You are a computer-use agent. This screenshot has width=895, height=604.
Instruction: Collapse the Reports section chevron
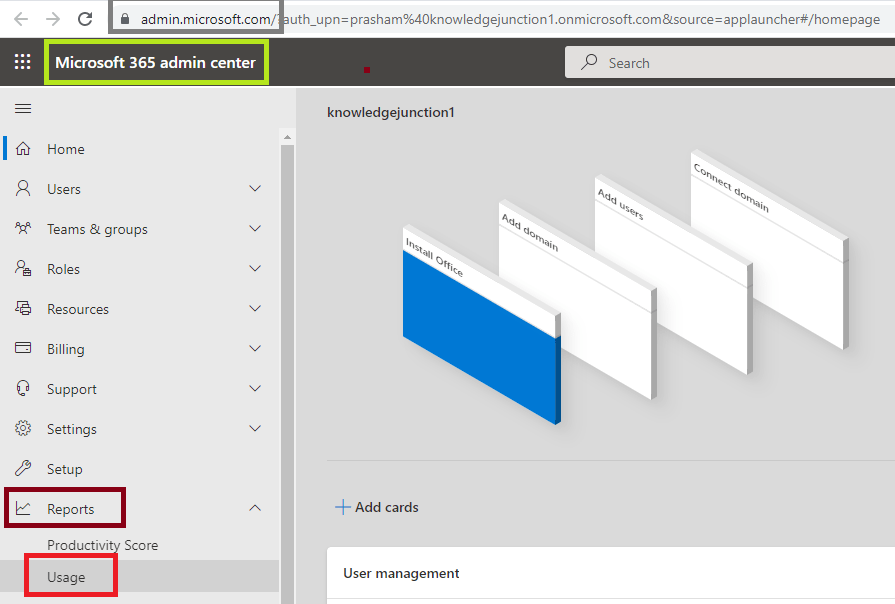[x=255, y=508]
